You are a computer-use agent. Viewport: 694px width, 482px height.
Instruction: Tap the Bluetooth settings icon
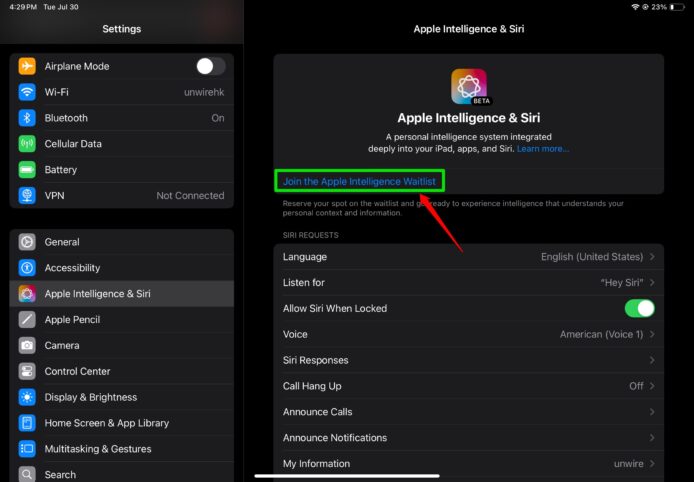27,118
